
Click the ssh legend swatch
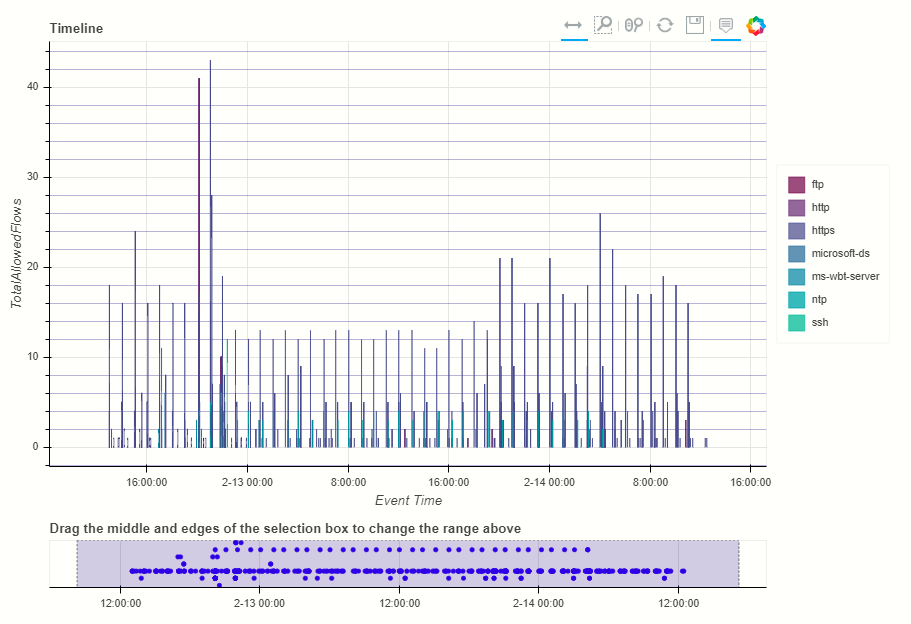(x=797, y=323)
